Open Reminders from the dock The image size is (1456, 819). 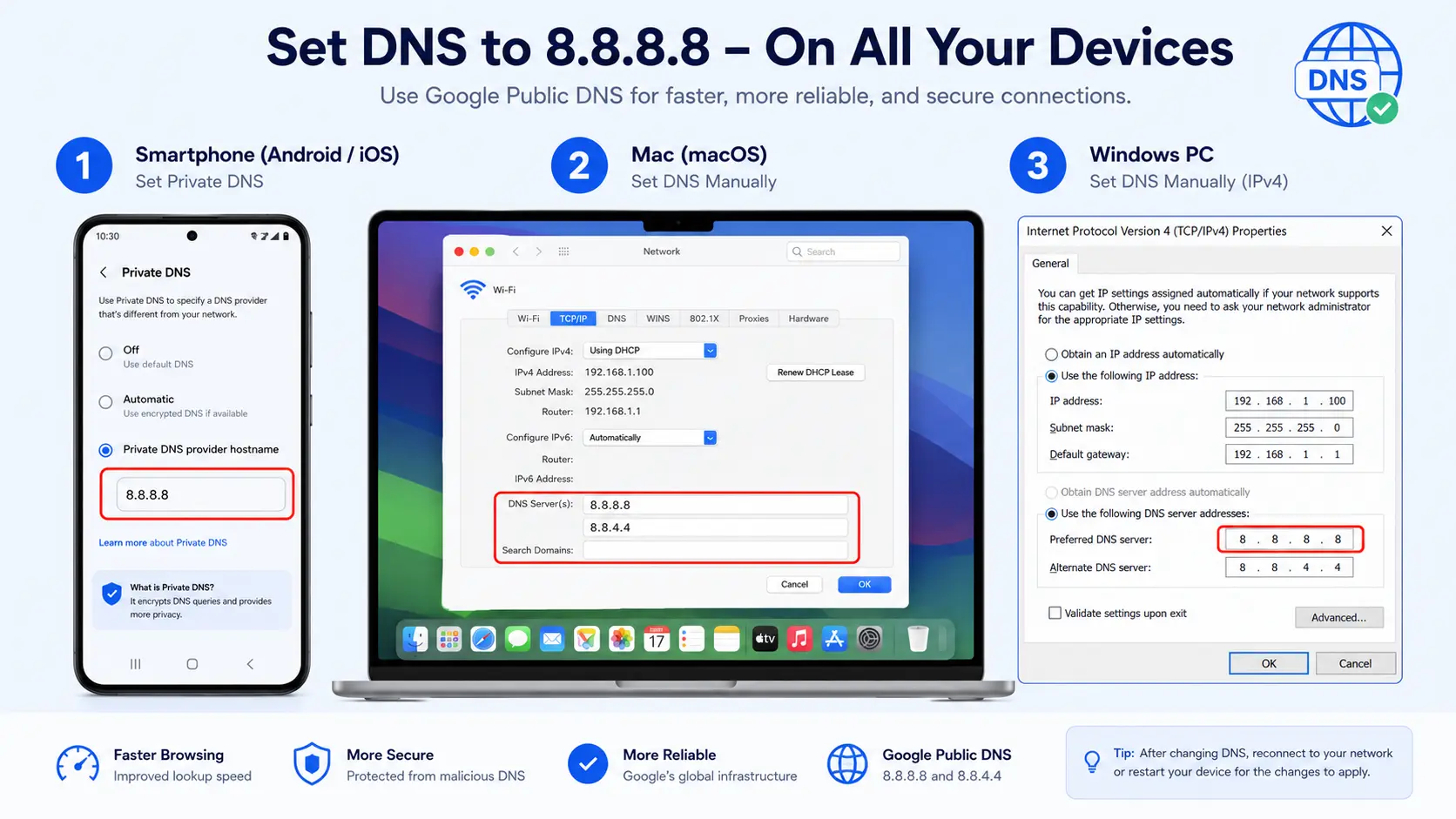tap(691, 640)
